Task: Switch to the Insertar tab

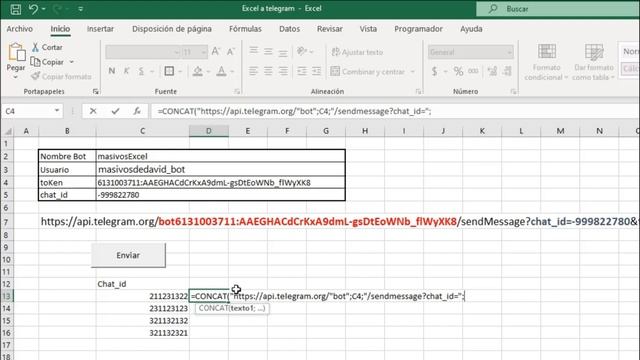Action: 100,29
